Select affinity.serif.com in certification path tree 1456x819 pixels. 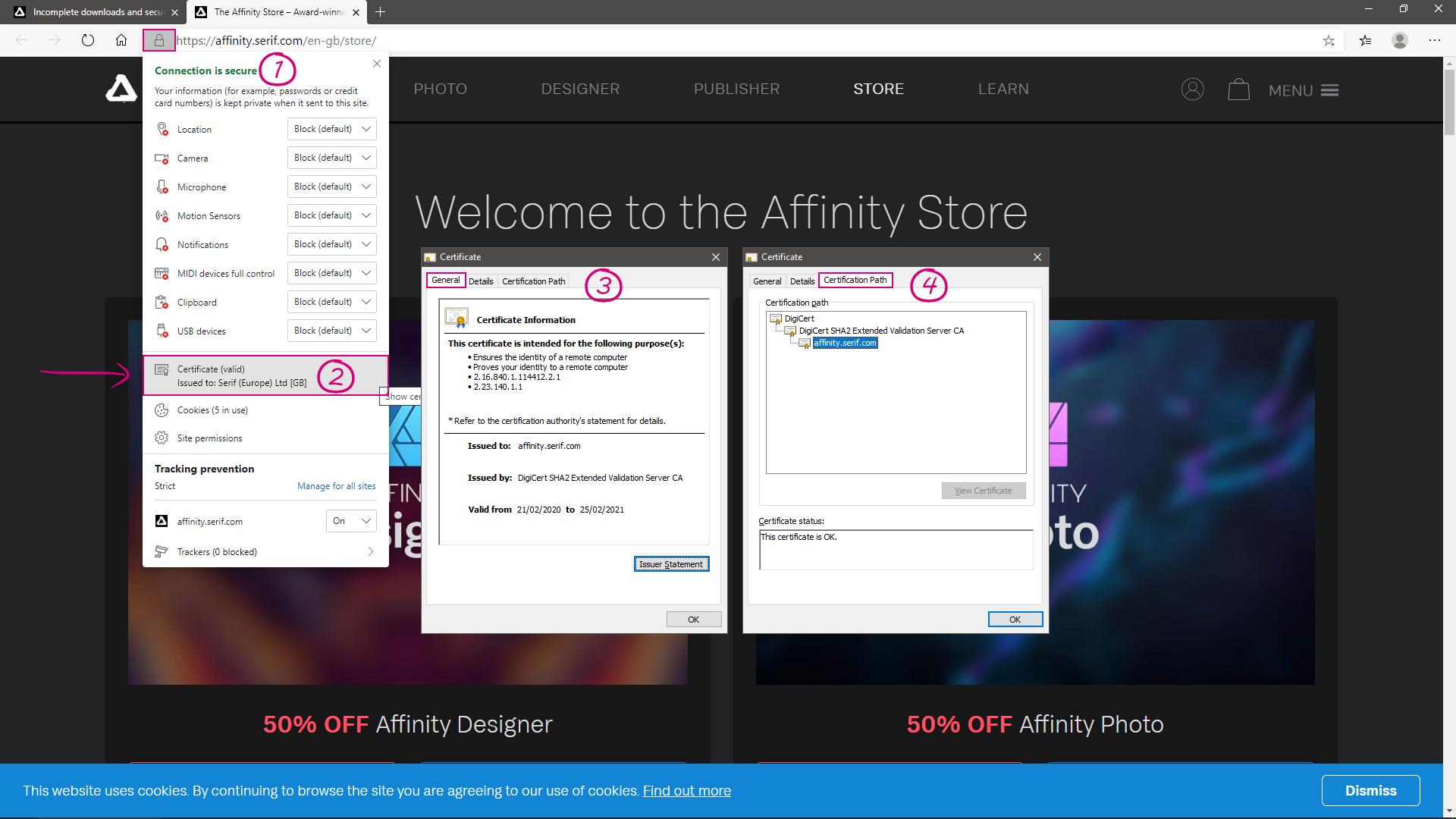point(846,343)
